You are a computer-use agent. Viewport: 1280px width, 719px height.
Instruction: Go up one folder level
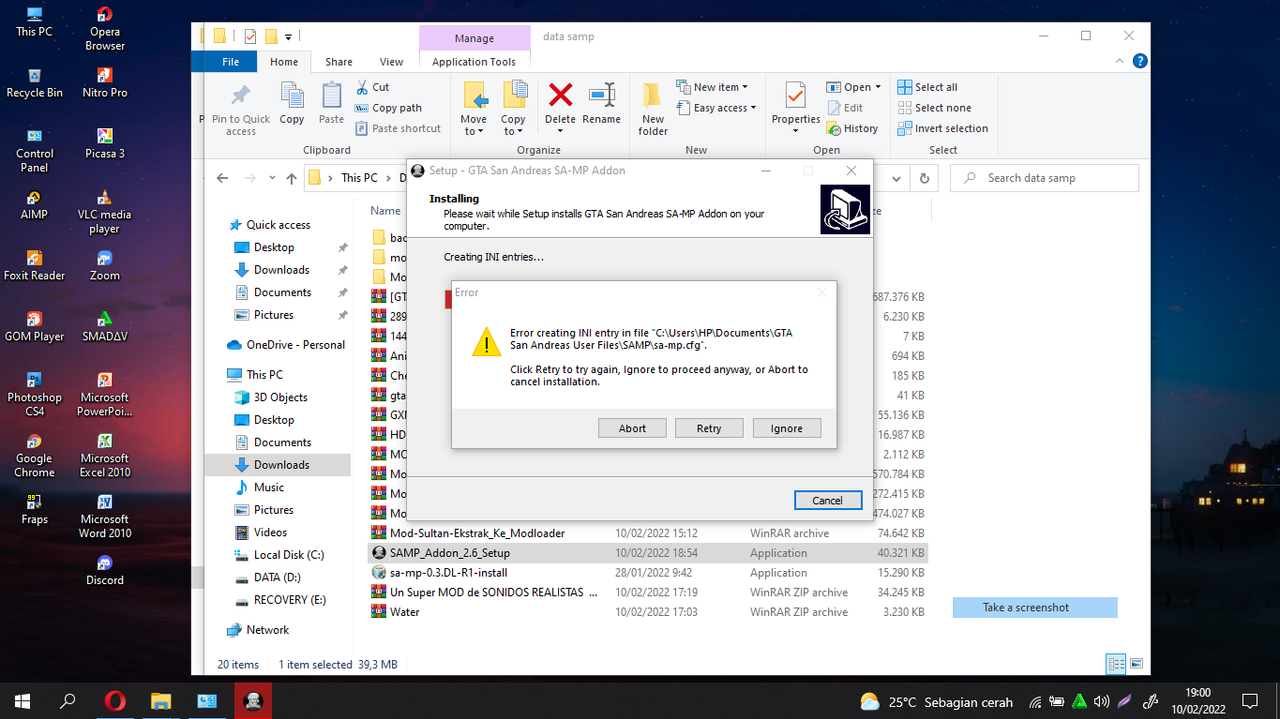tap(291, 178)
